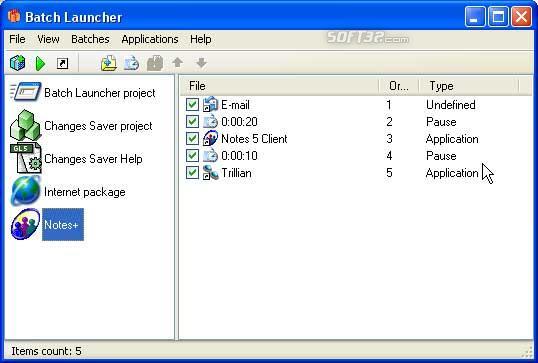Screen dimensions: 538x363
Task: Maximize the Batch Launcher window
Action: [x=498, y=16]
